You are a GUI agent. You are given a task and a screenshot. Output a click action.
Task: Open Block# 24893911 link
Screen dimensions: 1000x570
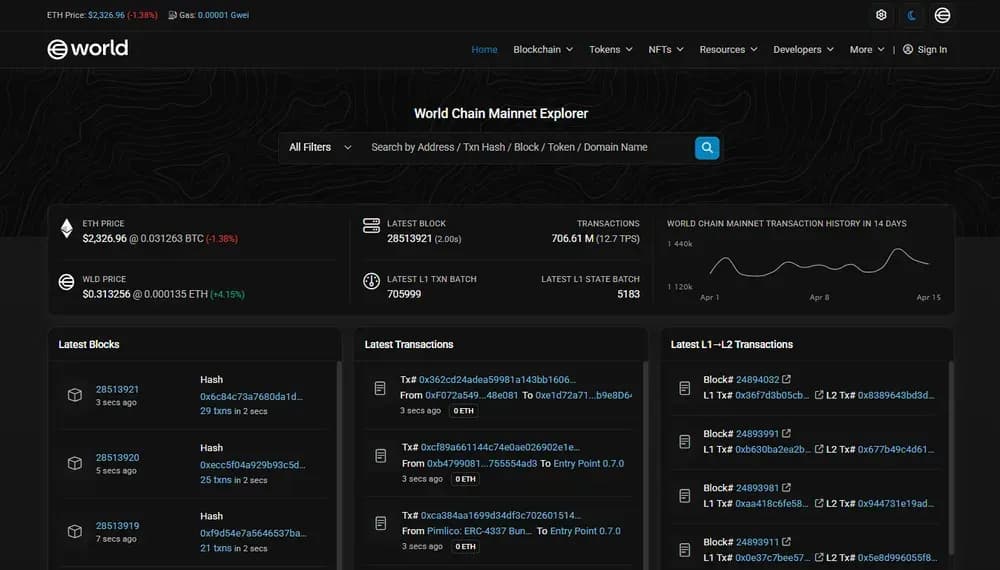[x=758, y=542]
